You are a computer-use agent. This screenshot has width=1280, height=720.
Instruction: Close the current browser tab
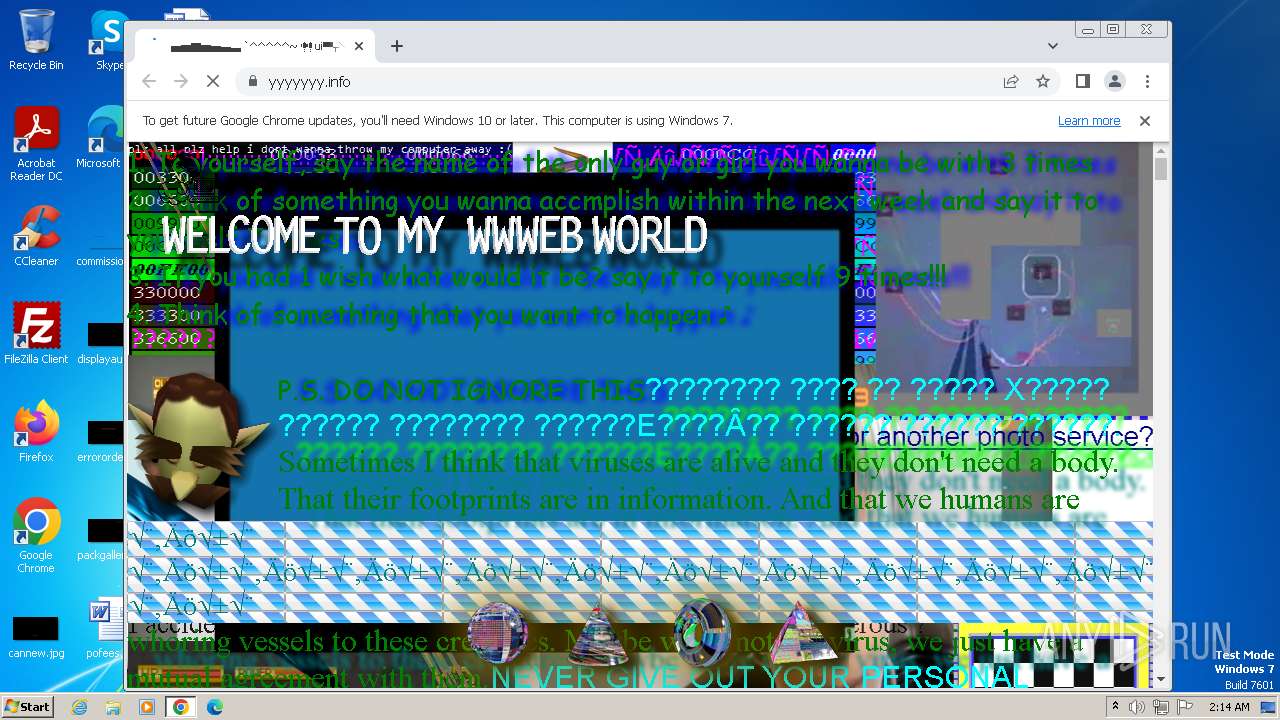tap(359, 46)
